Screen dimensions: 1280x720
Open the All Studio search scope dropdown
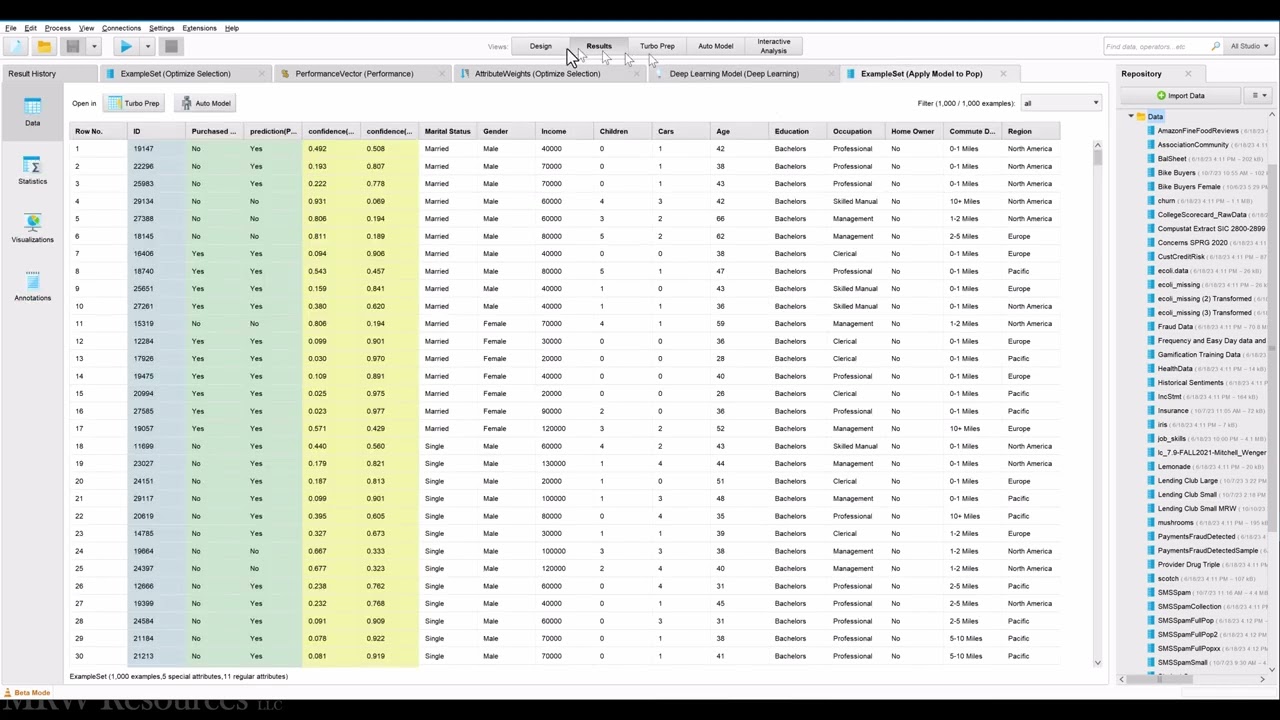[1249, 46]
